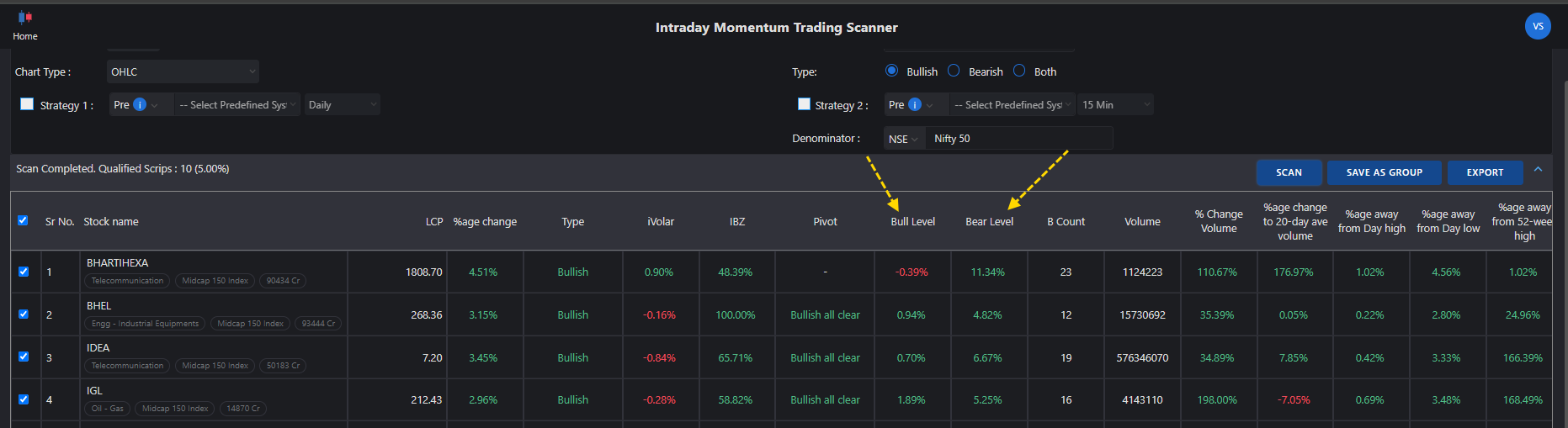
Task: Click BHARTIHEXA Bear Level value 11.34%
Action: pyautogui.click(x=988, y=272)
